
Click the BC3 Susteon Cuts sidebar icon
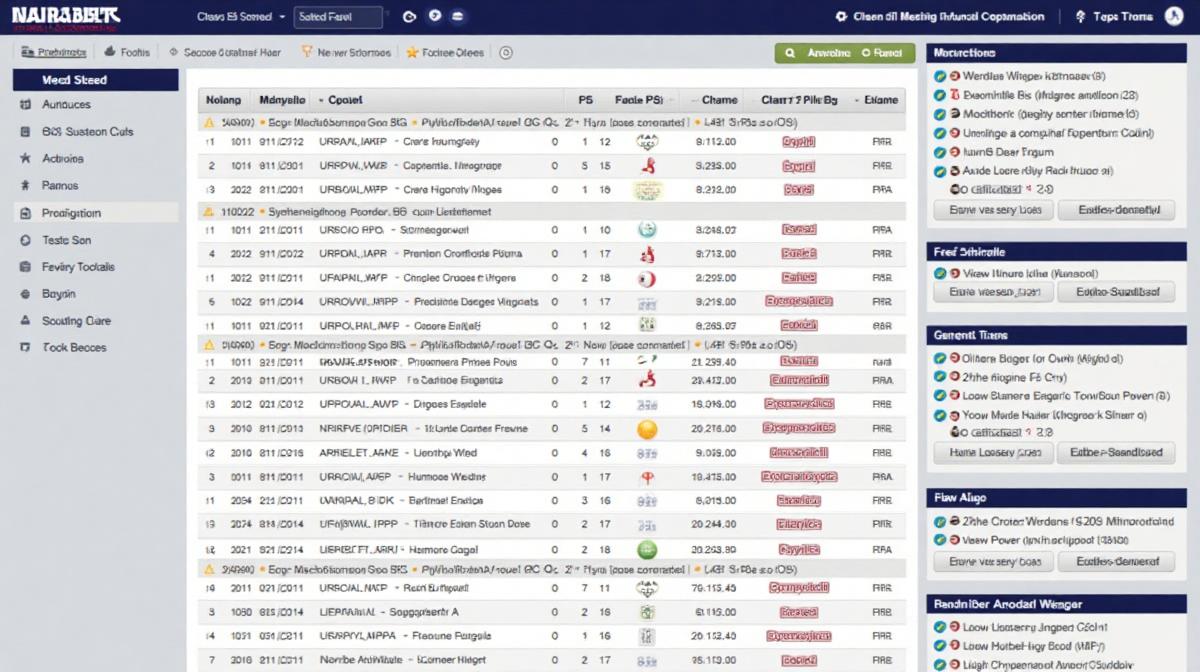click(24, 131)
